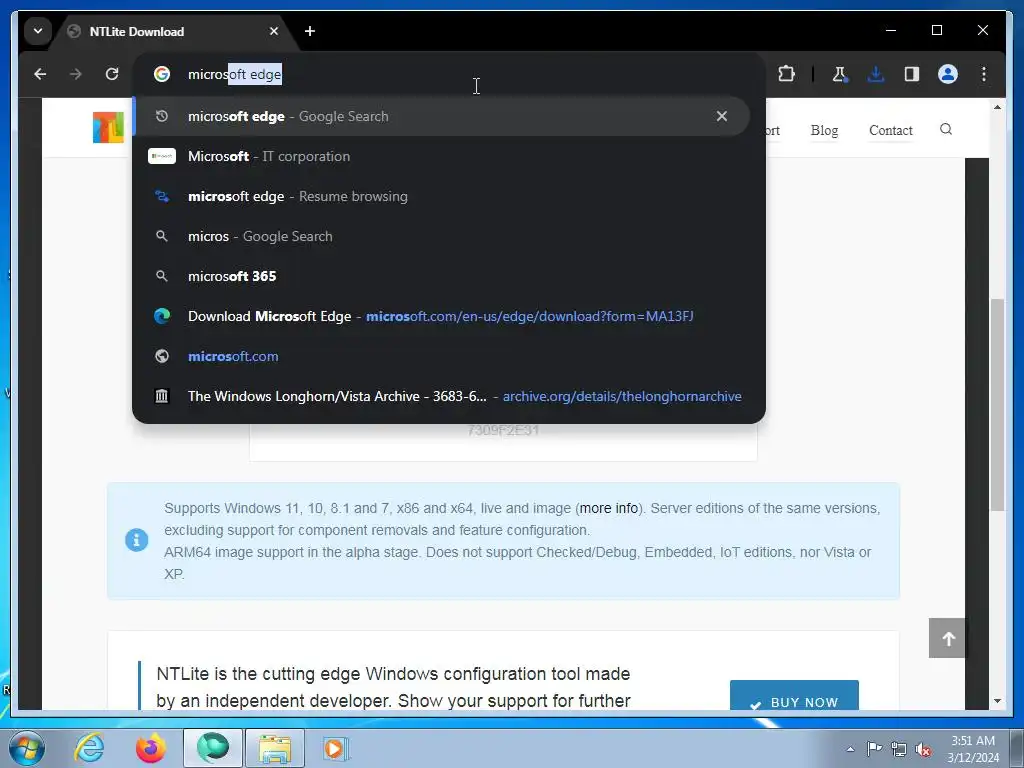Follow the 'more info' link
Image resolution: width=1024 pixels, height=768 pixels.
(x=609, y=508)
